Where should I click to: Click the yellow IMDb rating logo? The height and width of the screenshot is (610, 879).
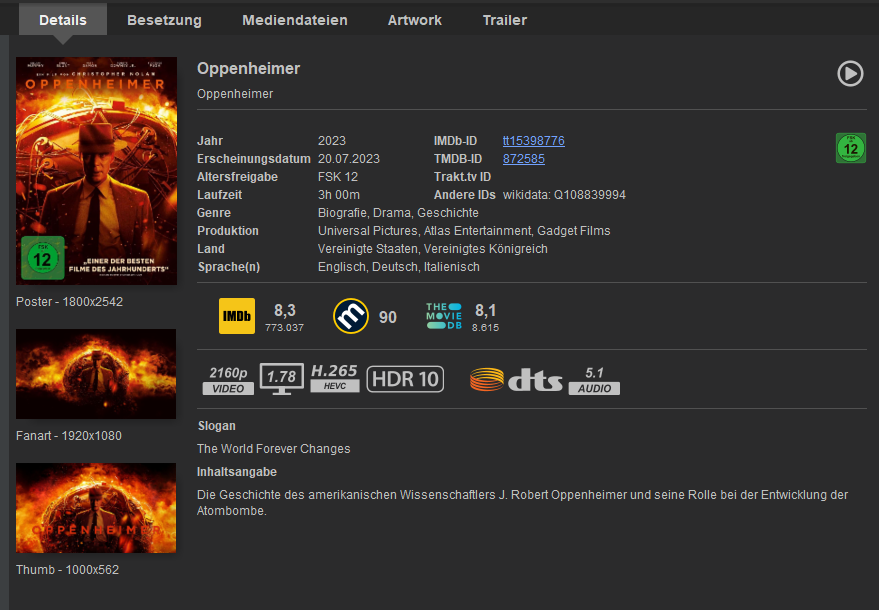coord(237,316)
